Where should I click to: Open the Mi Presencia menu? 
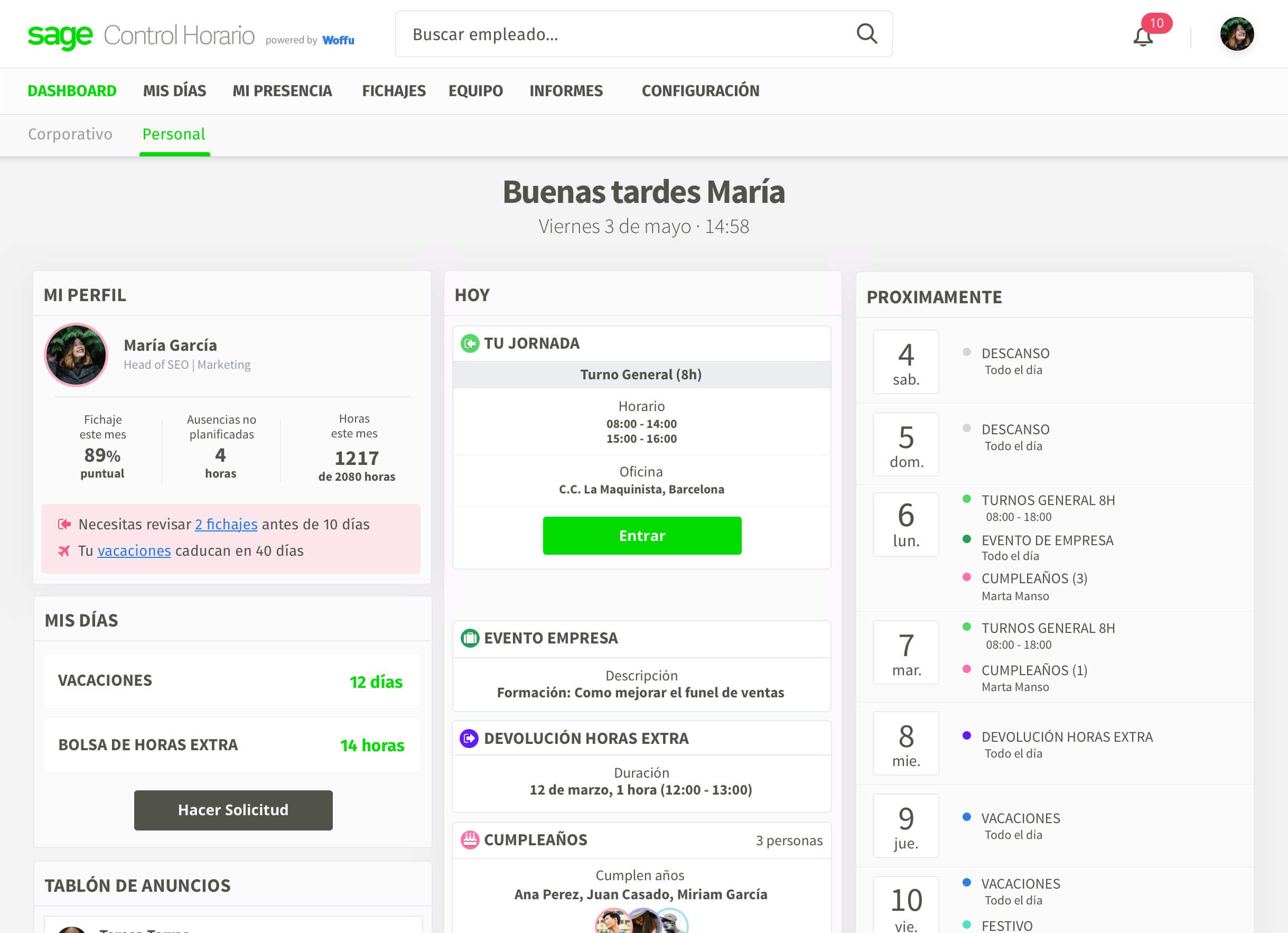click(x=282, y=91)
